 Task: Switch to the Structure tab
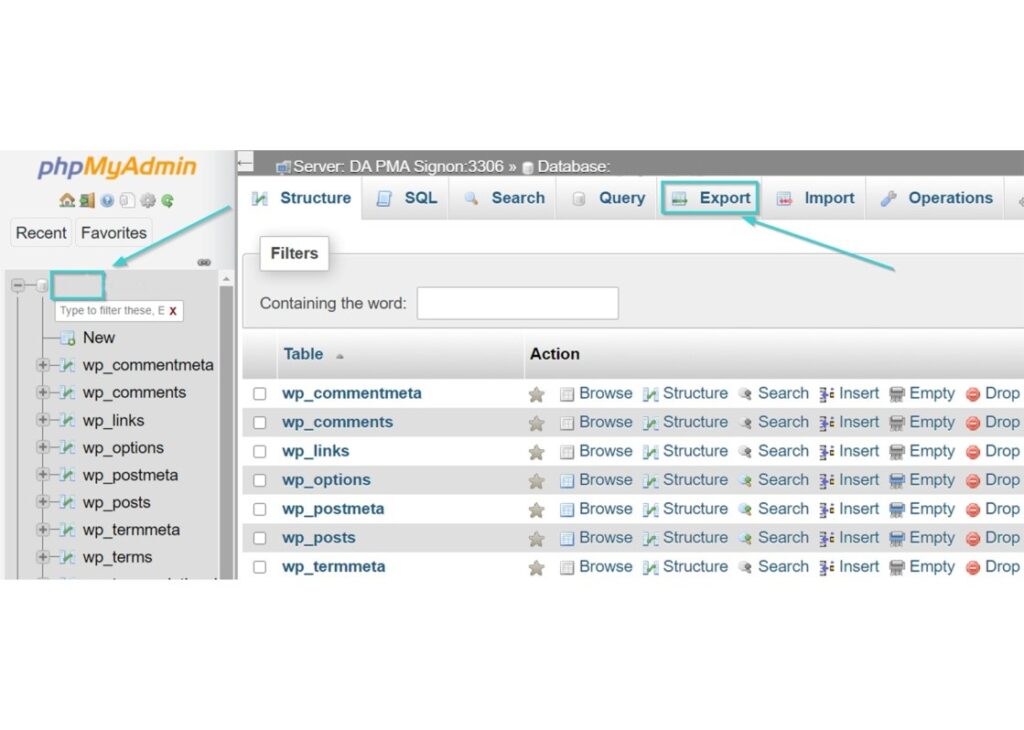(x=302, y=198)
